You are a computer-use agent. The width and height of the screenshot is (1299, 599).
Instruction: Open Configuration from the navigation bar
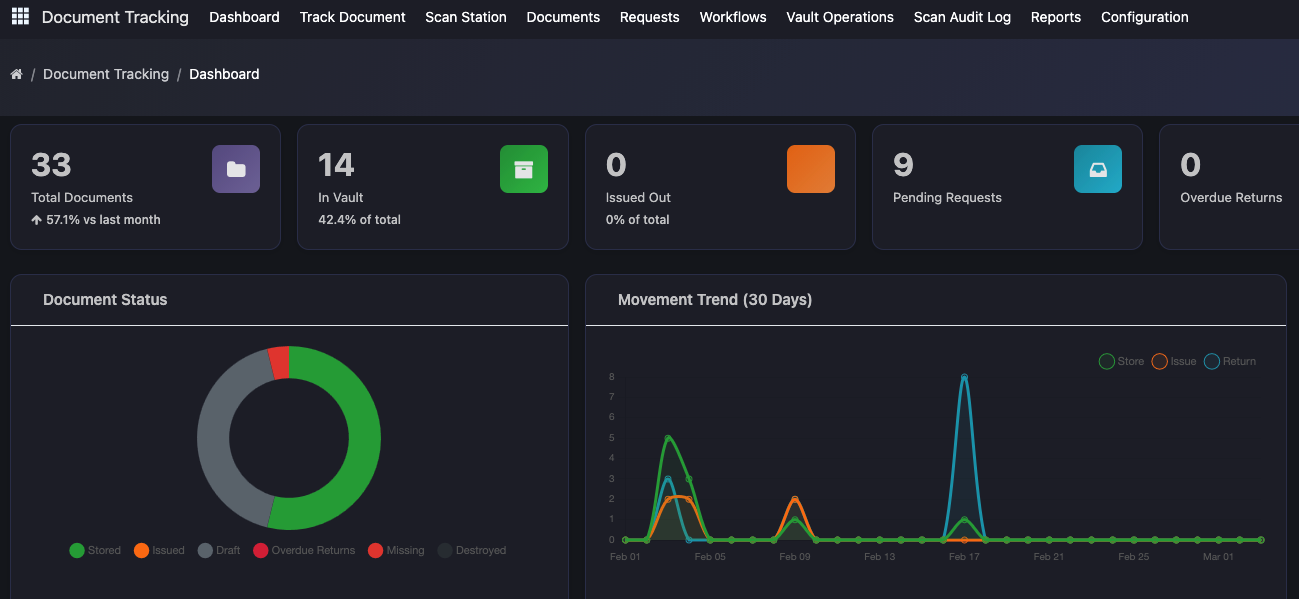(1144, 17)
